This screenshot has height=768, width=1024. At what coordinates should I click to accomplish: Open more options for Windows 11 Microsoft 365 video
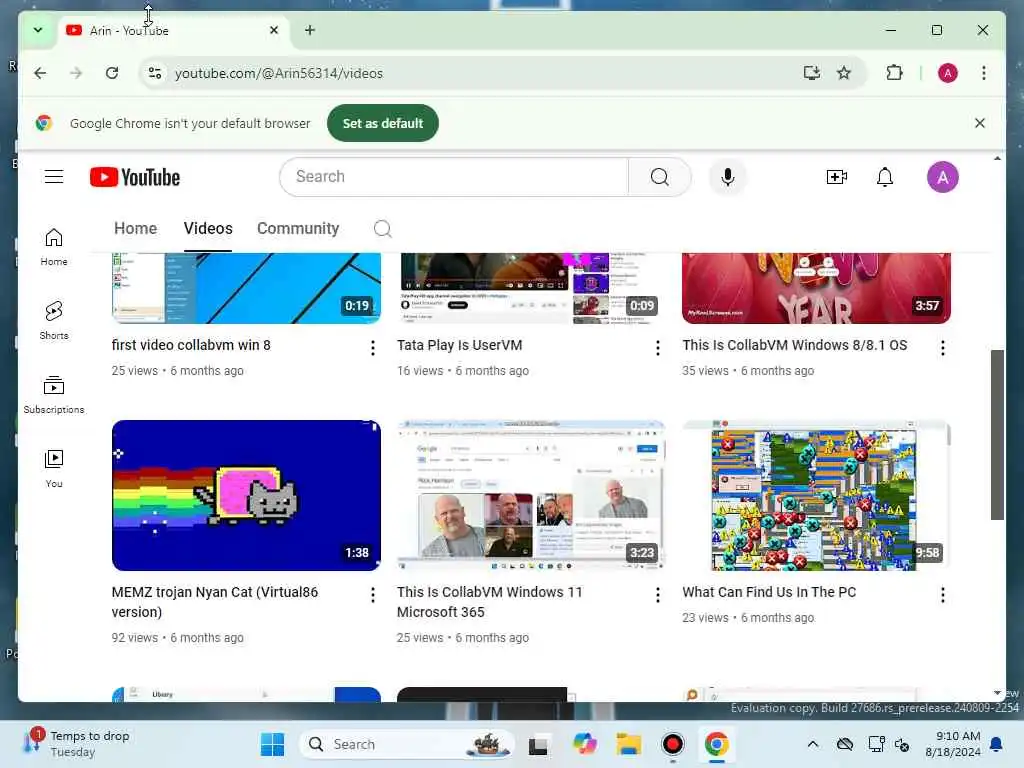tap(658, 594)
